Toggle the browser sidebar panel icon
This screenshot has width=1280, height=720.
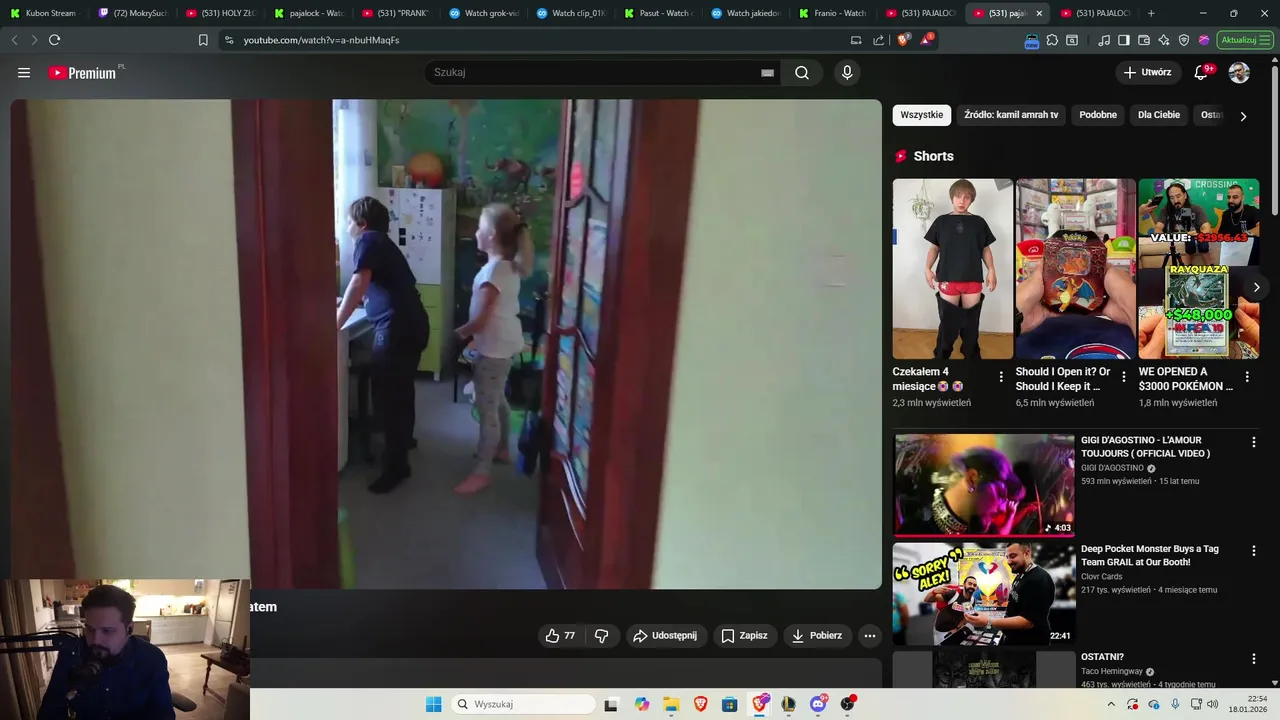1124,40
